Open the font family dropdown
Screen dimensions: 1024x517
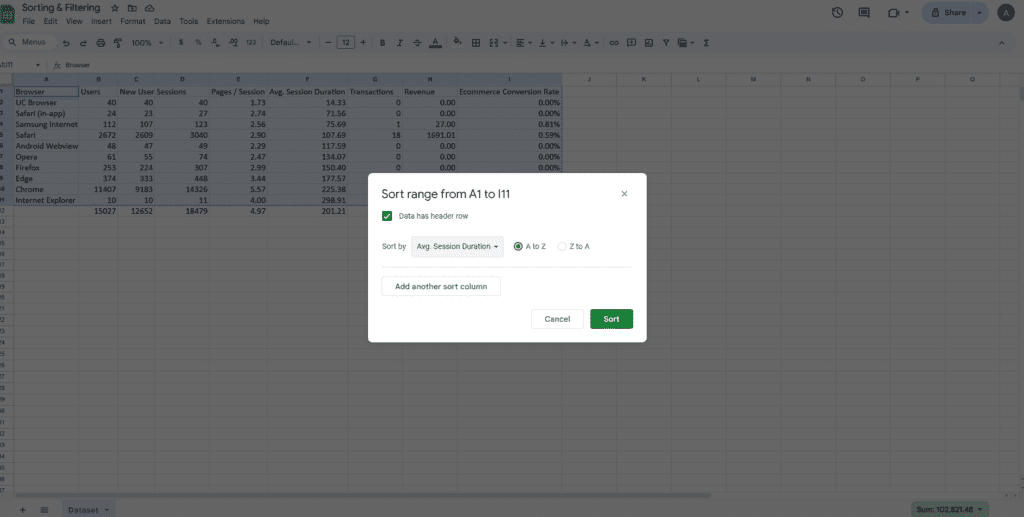(291, 42)
